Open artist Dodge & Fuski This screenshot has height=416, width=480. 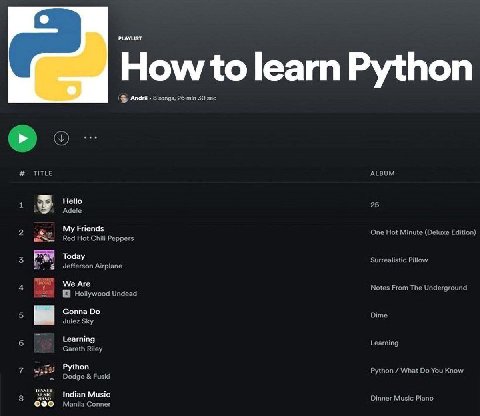(x=86, y=376)
